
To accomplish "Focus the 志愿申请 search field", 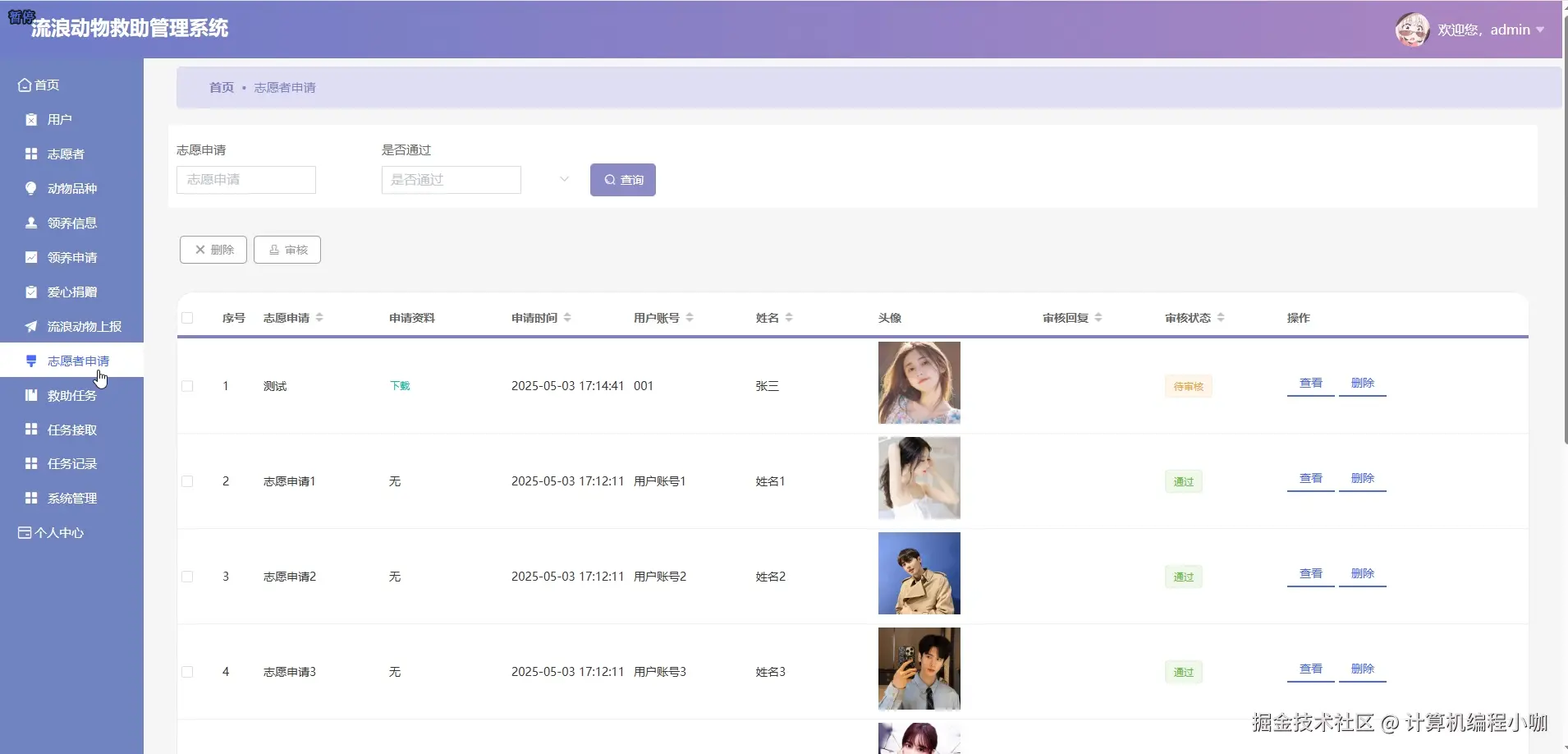I will click(x=246, y=180).
